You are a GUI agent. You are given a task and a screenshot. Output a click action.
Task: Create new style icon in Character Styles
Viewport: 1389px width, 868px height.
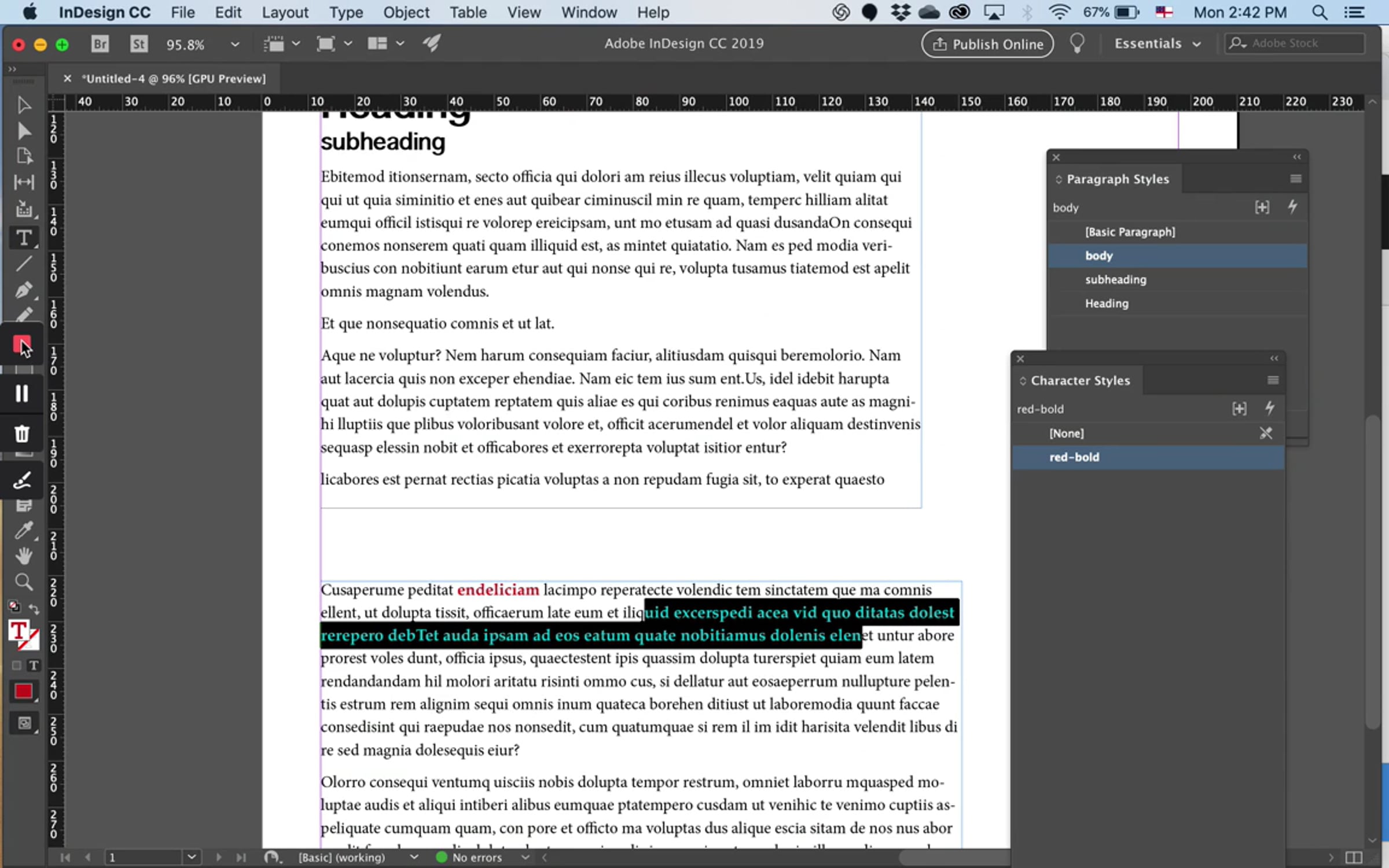1239,409
